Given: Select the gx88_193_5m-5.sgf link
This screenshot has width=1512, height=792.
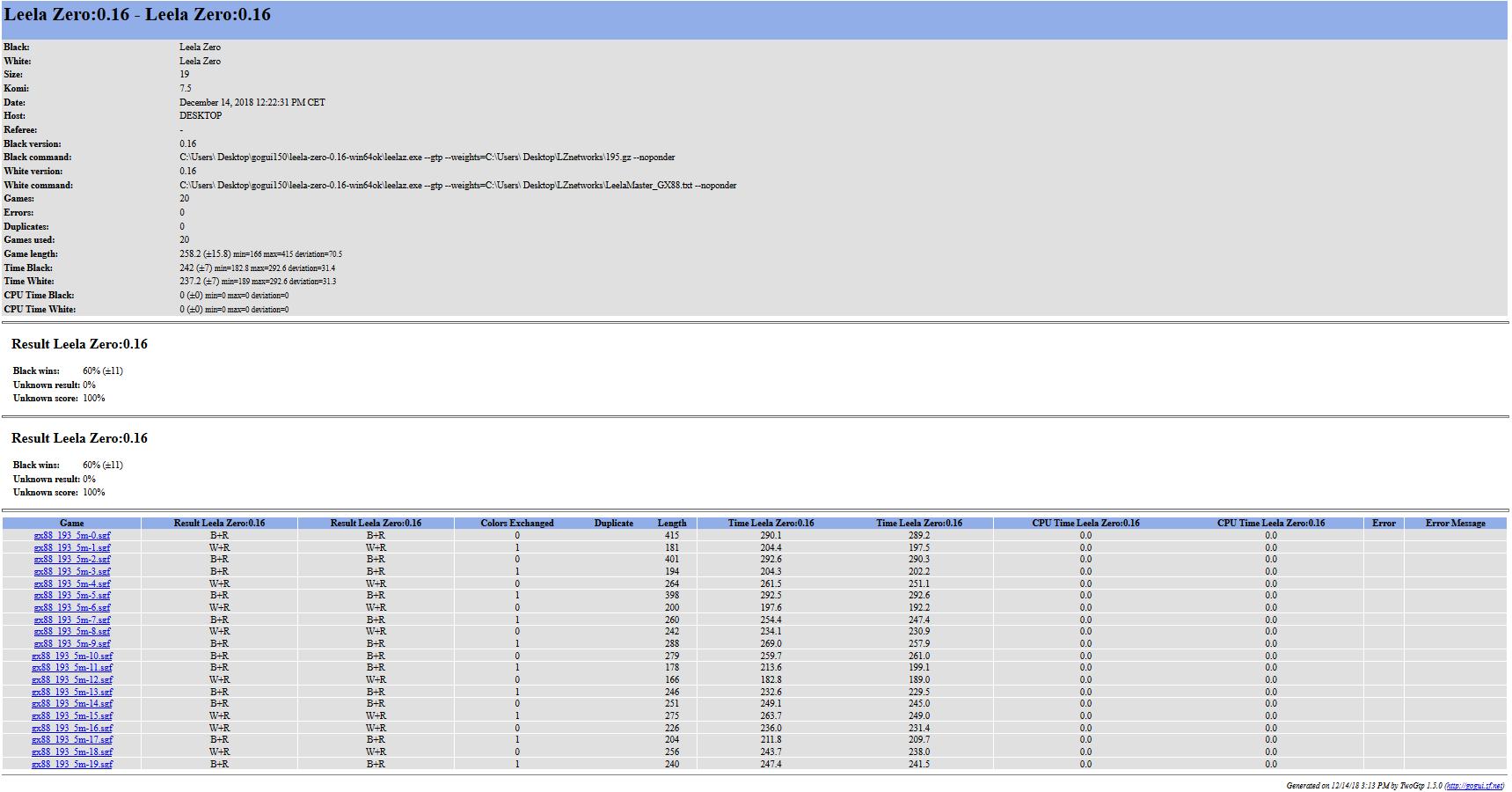Looking at the screenshot, I should [72, 595].
